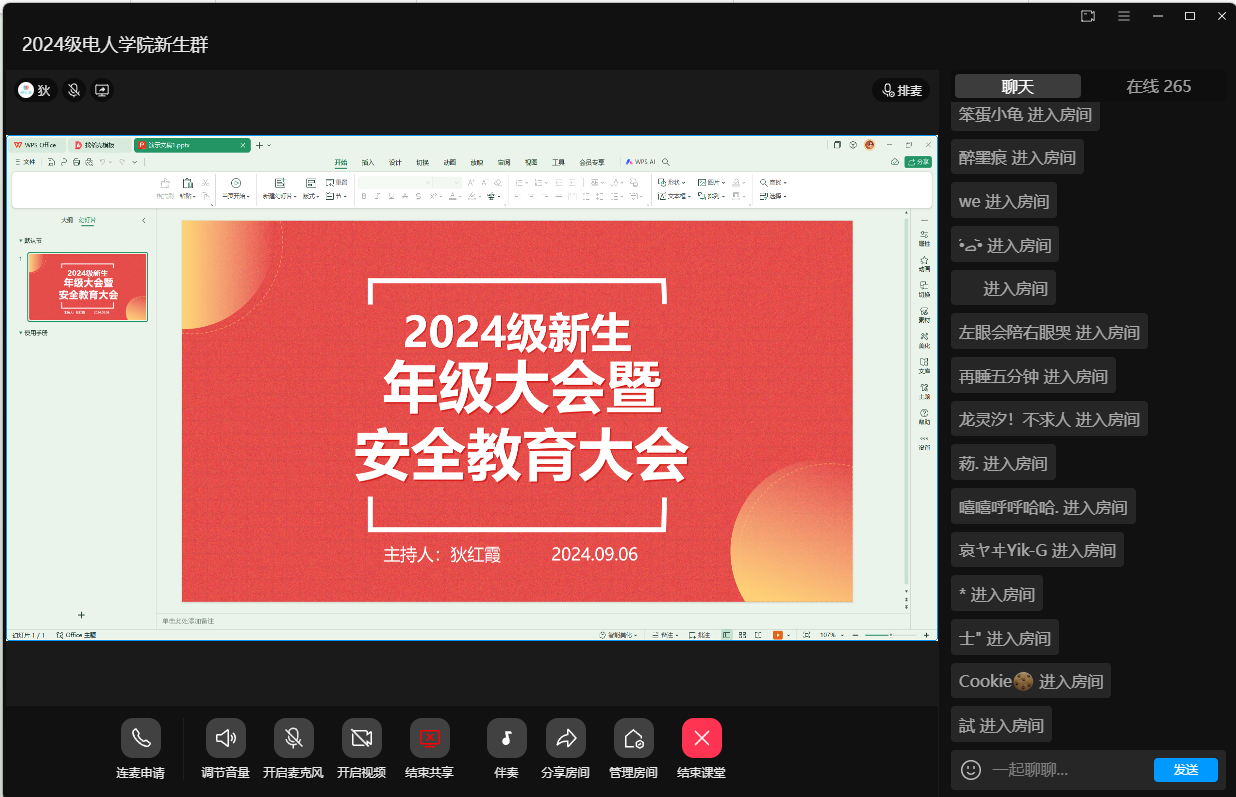Open 管理房间 room management icon
The image size is (1236, 797).
pos(634,738)
